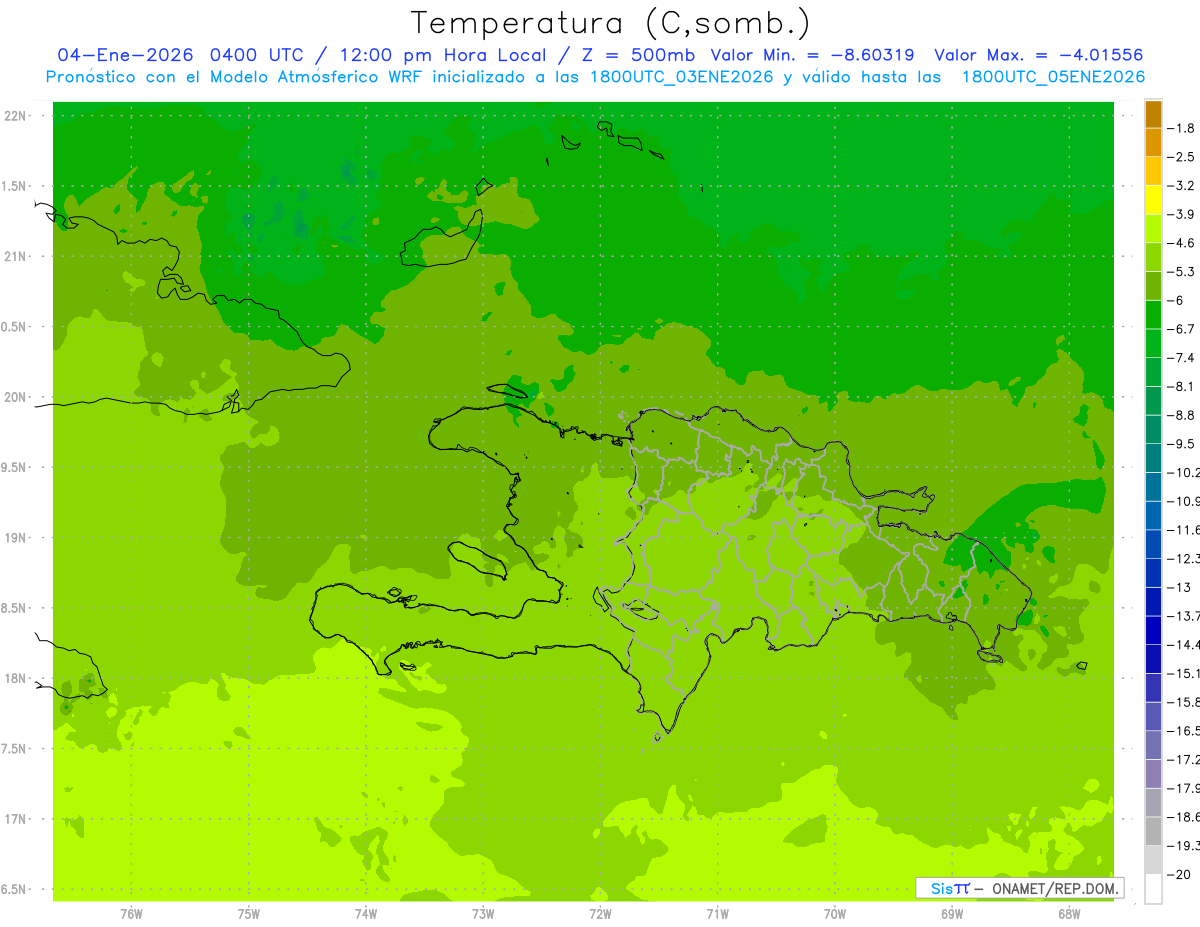The image size is (1200, 927).
Task: Click the SisTT – ONAMET/REP.DOM. credit box
Action: pyautogui.click(x=1019, y=888)
